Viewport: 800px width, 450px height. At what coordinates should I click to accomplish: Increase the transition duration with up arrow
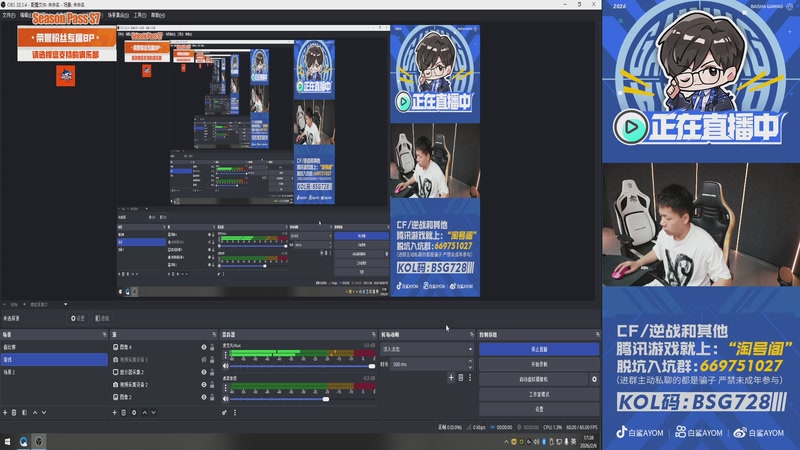tap(470, 362)
